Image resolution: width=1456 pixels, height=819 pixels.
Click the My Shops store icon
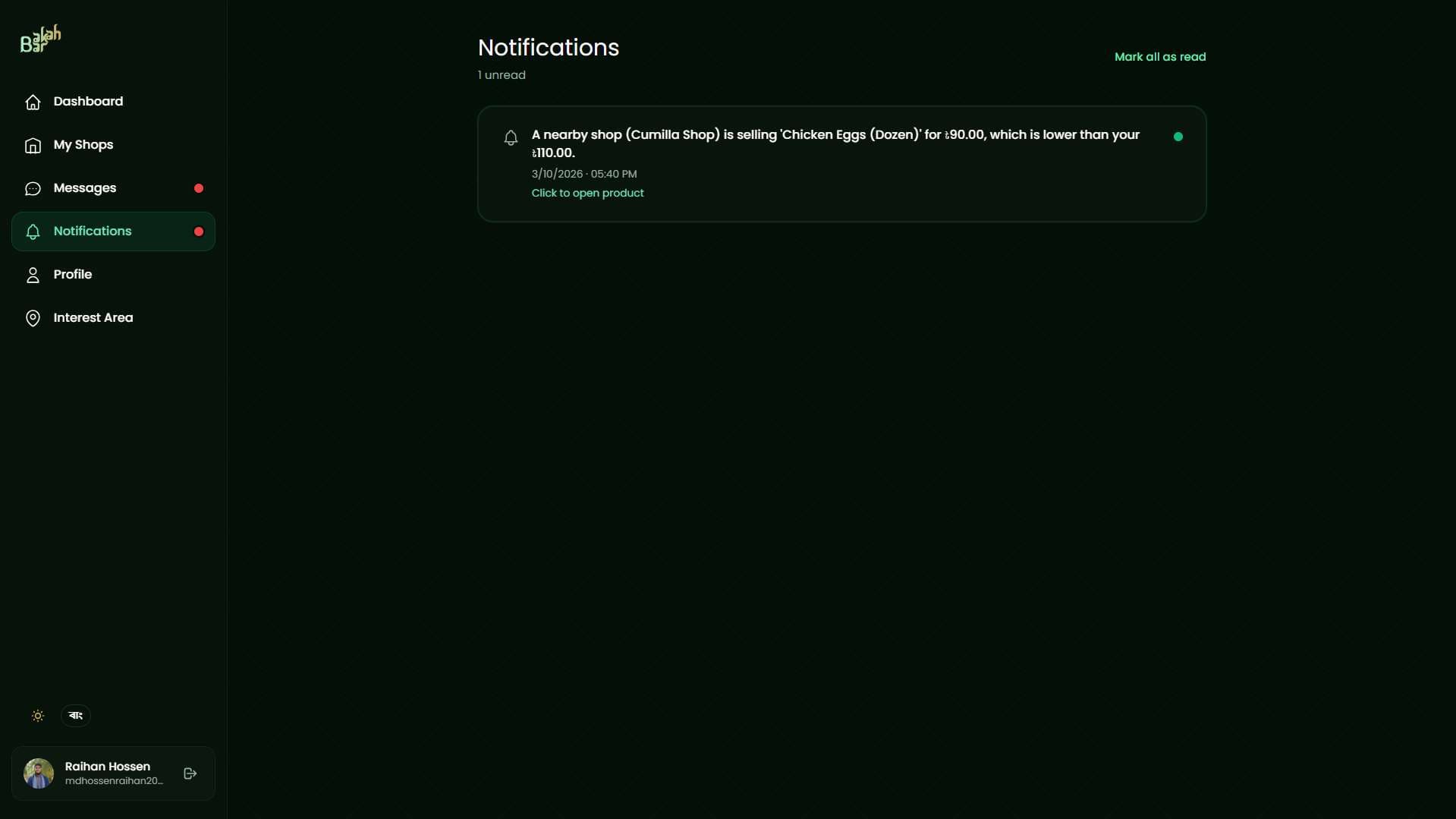pos(33,145)
